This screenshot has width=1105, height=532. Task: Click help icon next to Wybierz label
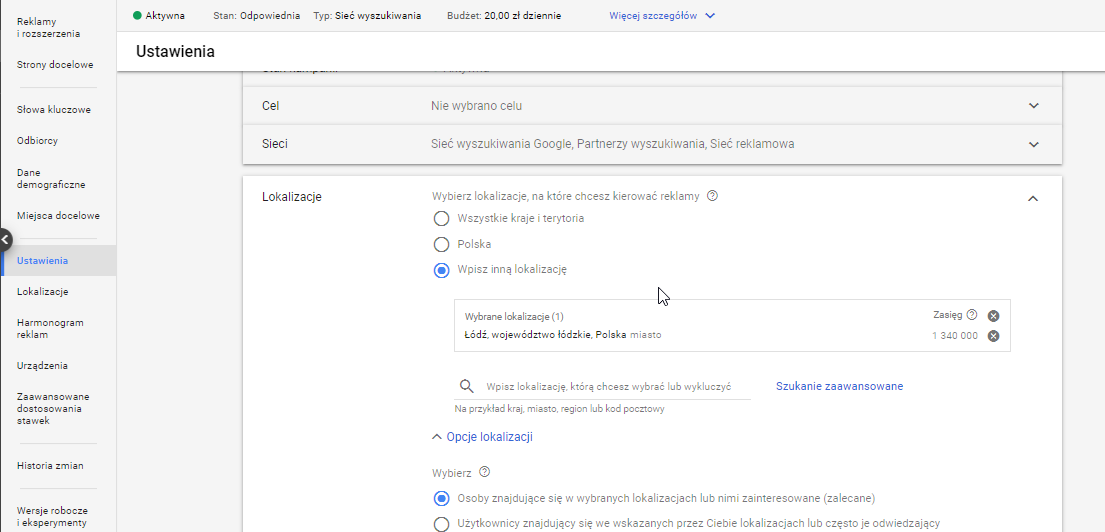coord(485,472)
